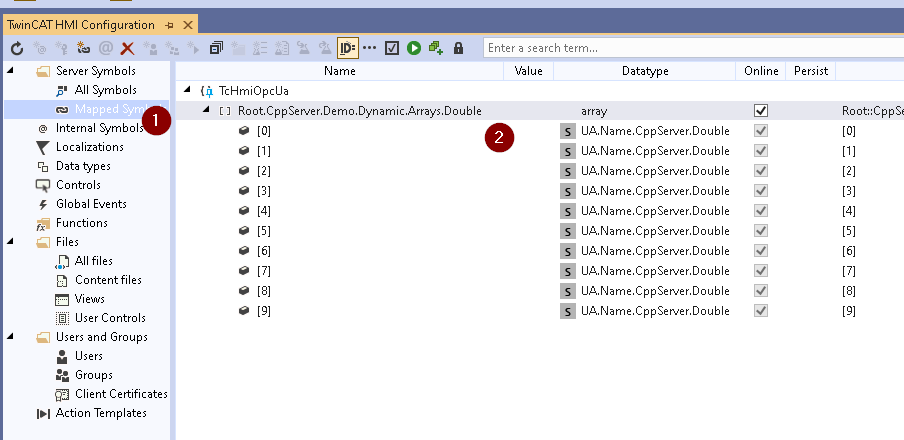Close the TwinCAT HMI Configuration tab

(x=187, y=25)
